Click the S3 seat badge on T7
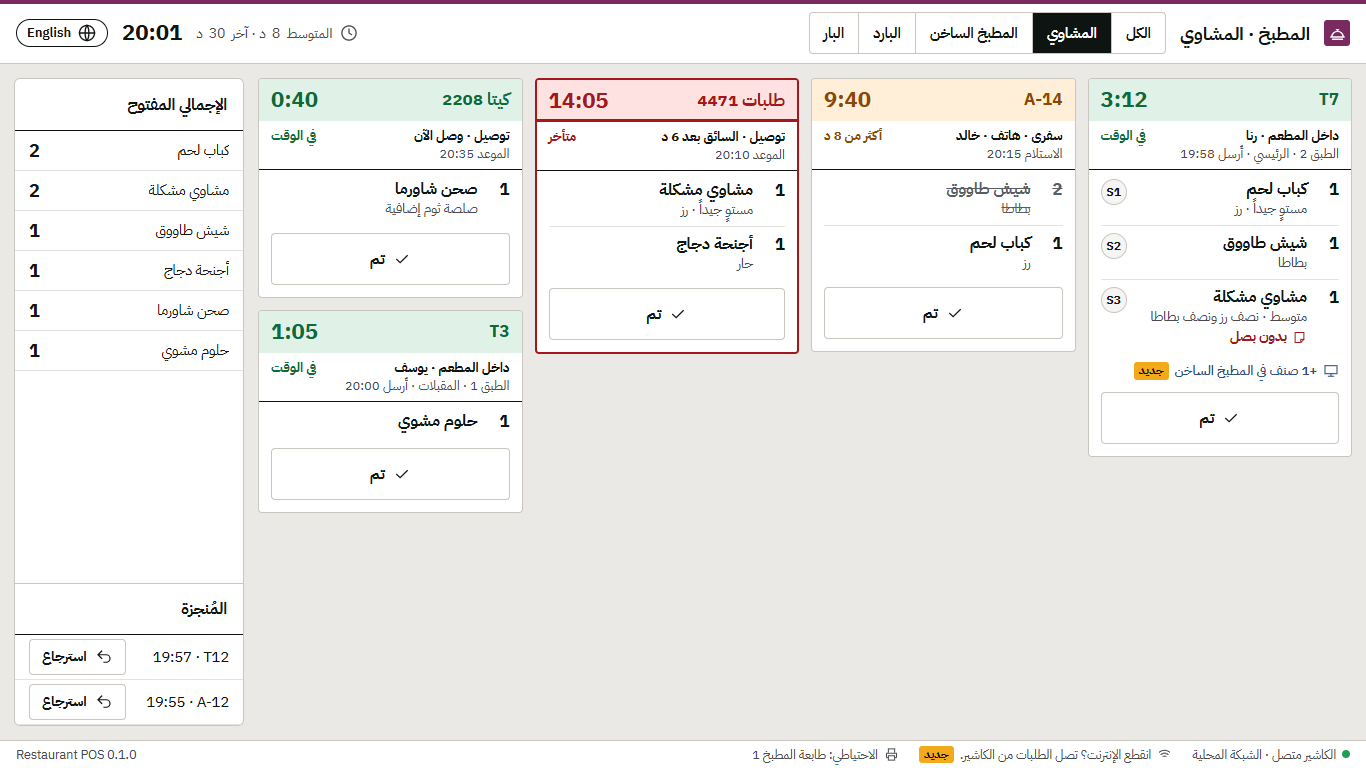The image size is (1366, 768). 1114,300
